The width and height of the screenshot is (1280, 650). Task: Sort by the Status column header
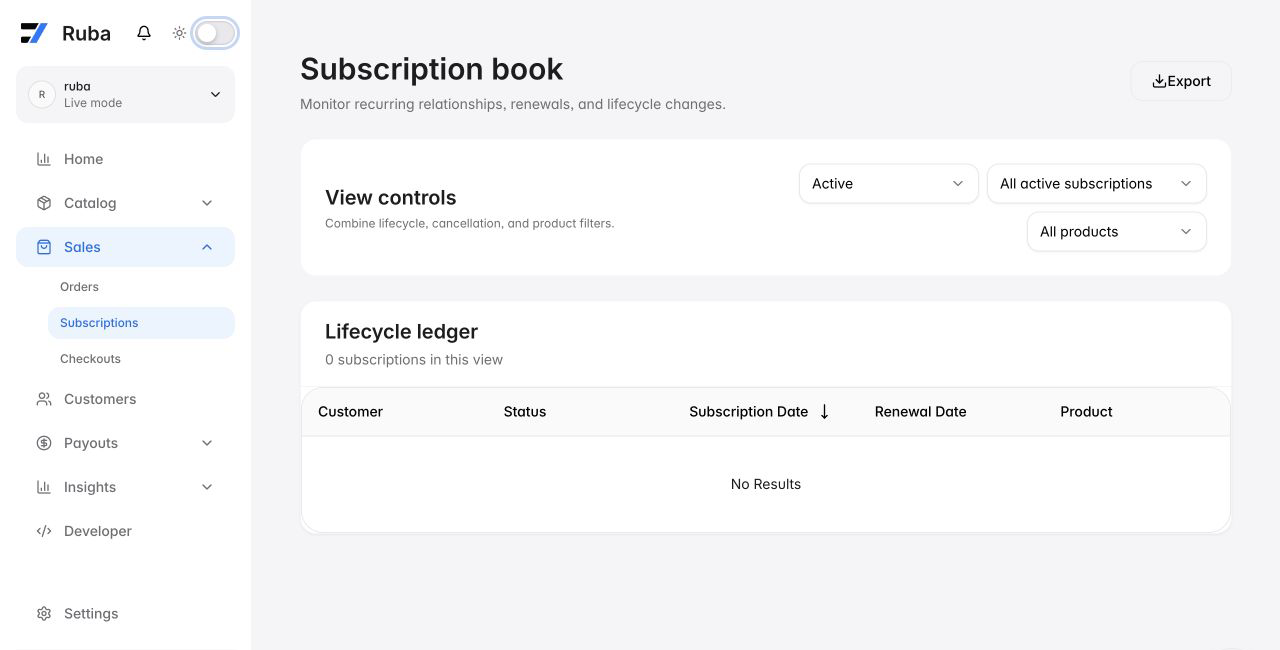tap(525, 412)
